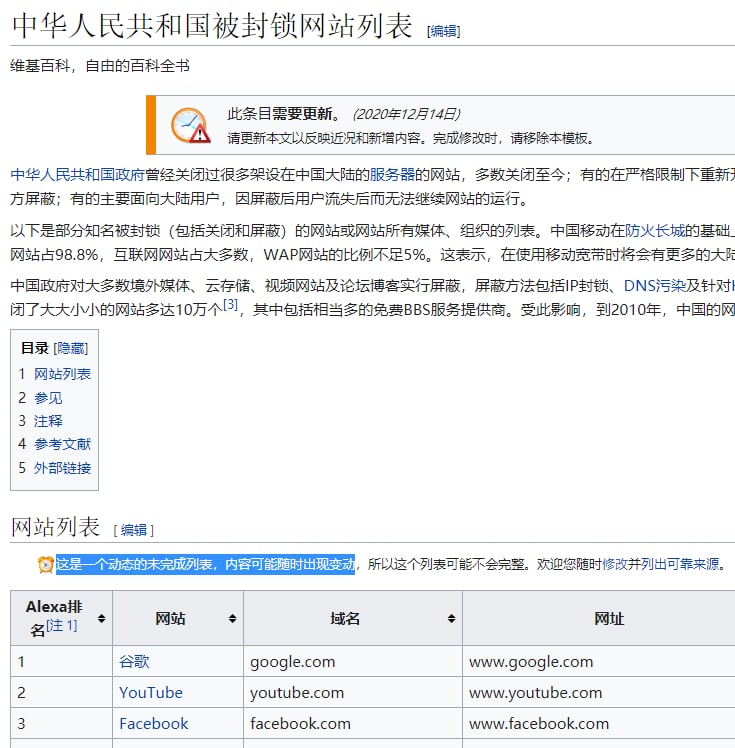Open 中华人民共和国政府 link
This screenshot has width=735, height=748.
pos(77,175)
